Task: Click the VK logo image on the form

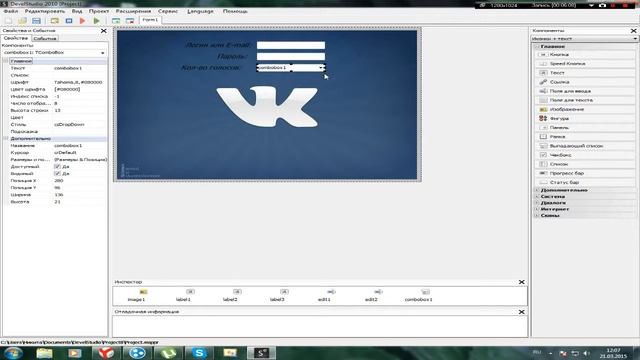Action: [267, 106]
